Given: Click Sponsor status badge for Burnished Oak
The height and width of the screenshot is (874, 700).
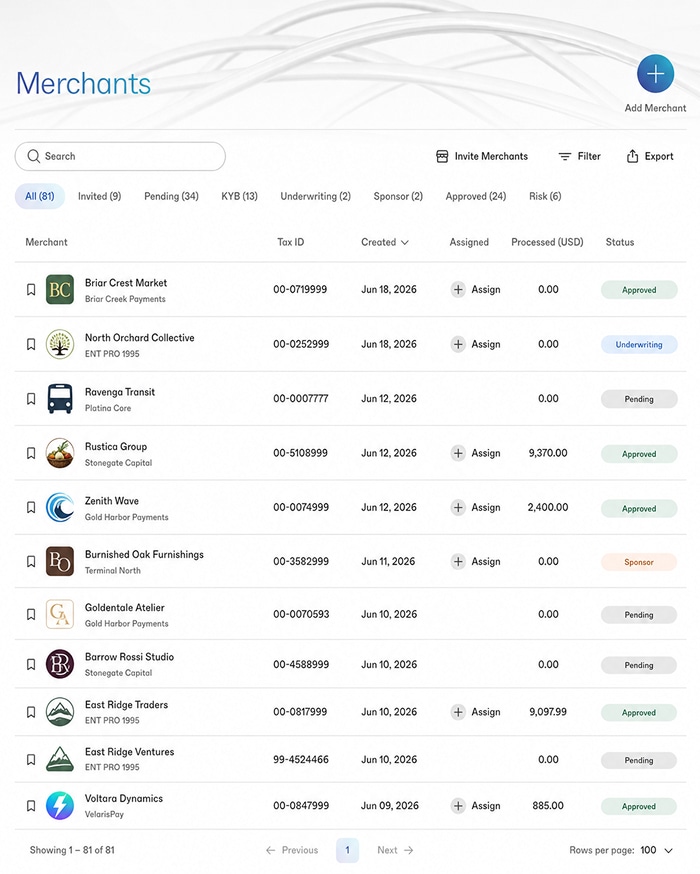Looking at the screenshot, I should click(x=639, y=562).
